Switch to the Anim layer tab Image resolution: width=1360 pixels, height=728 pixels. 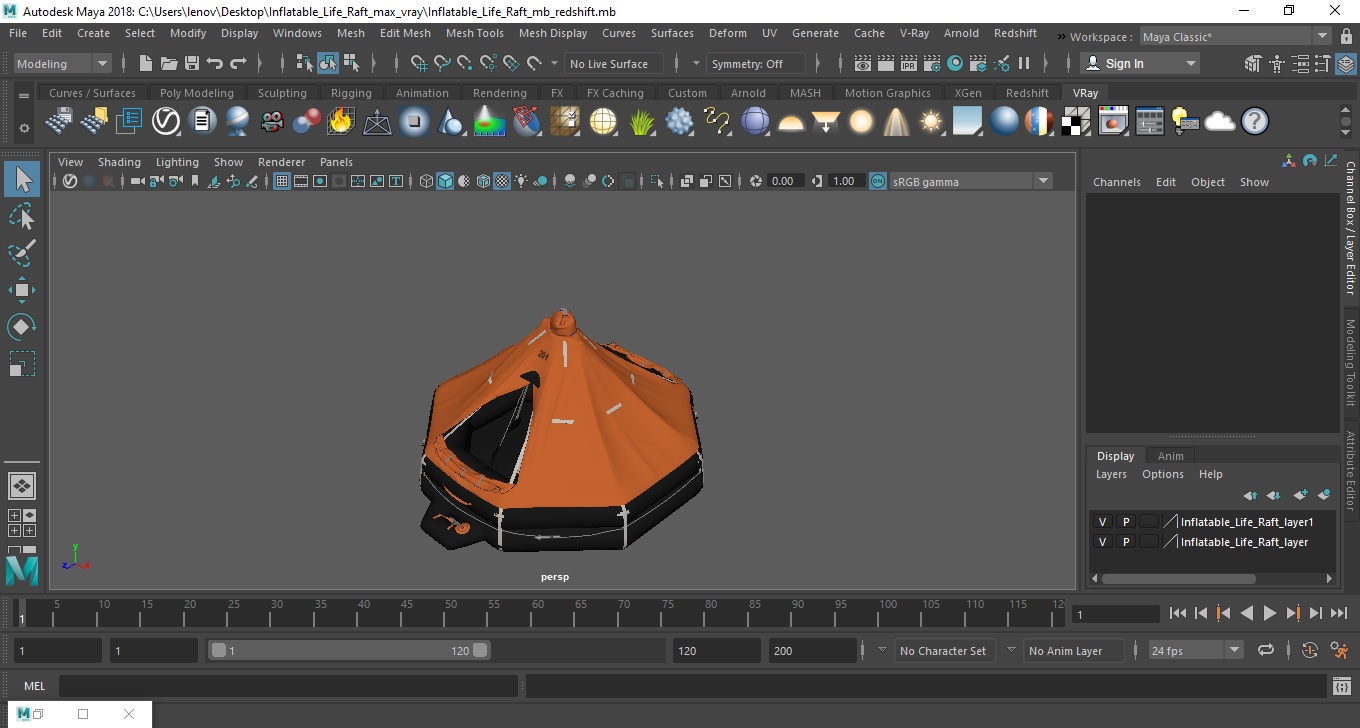pos(1170,456)
